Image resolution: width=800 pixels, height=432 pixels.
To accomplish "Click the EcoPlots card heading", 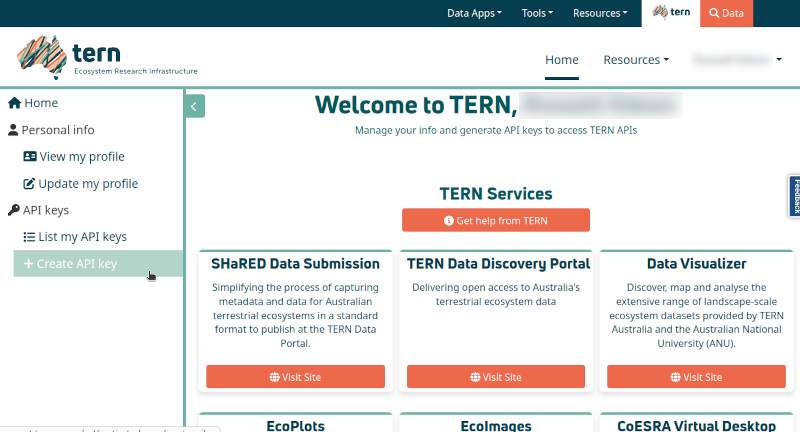I will coord(295,425).
